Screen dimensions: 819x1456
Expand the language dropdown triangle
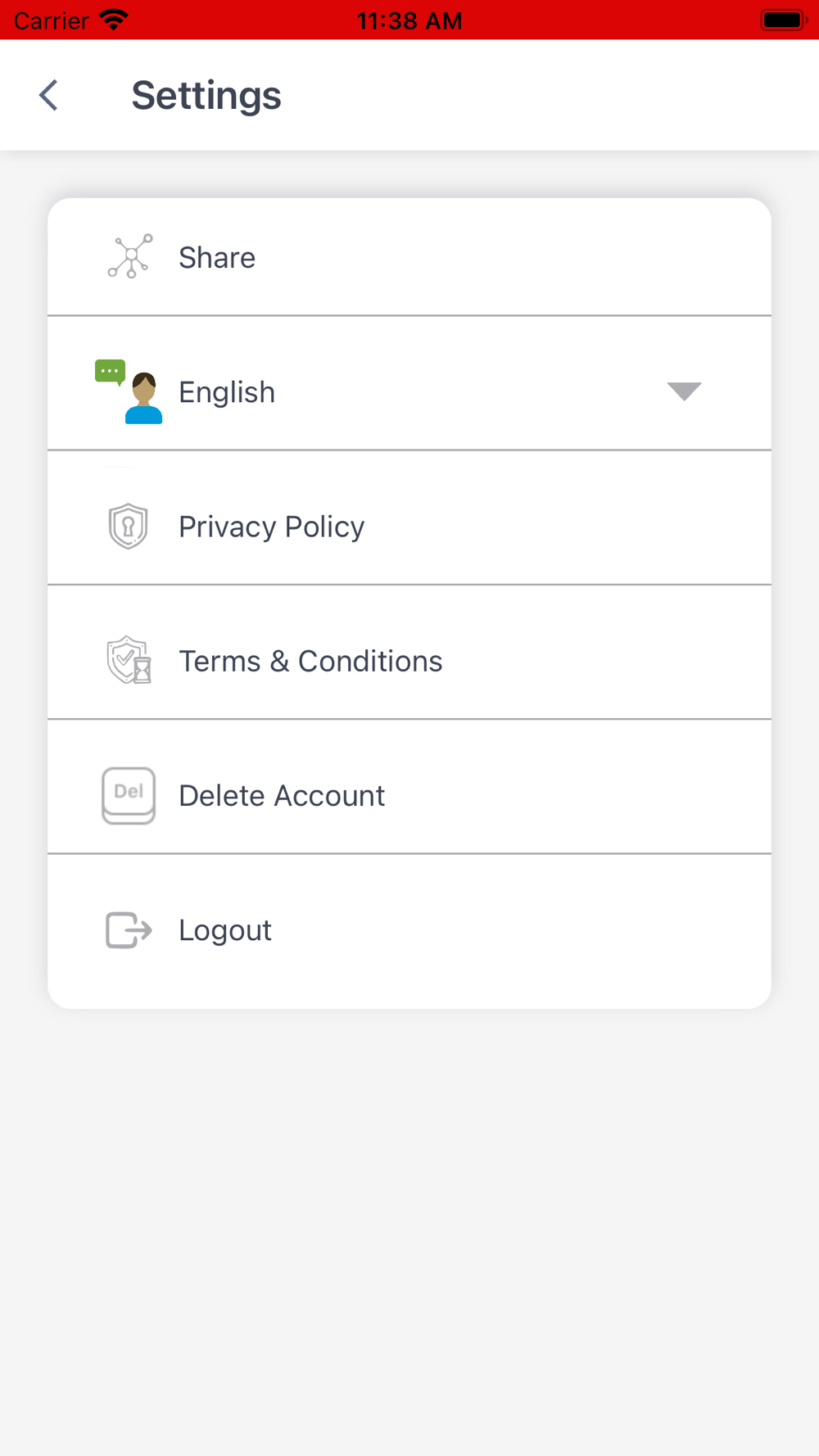[x=684, y=391]
